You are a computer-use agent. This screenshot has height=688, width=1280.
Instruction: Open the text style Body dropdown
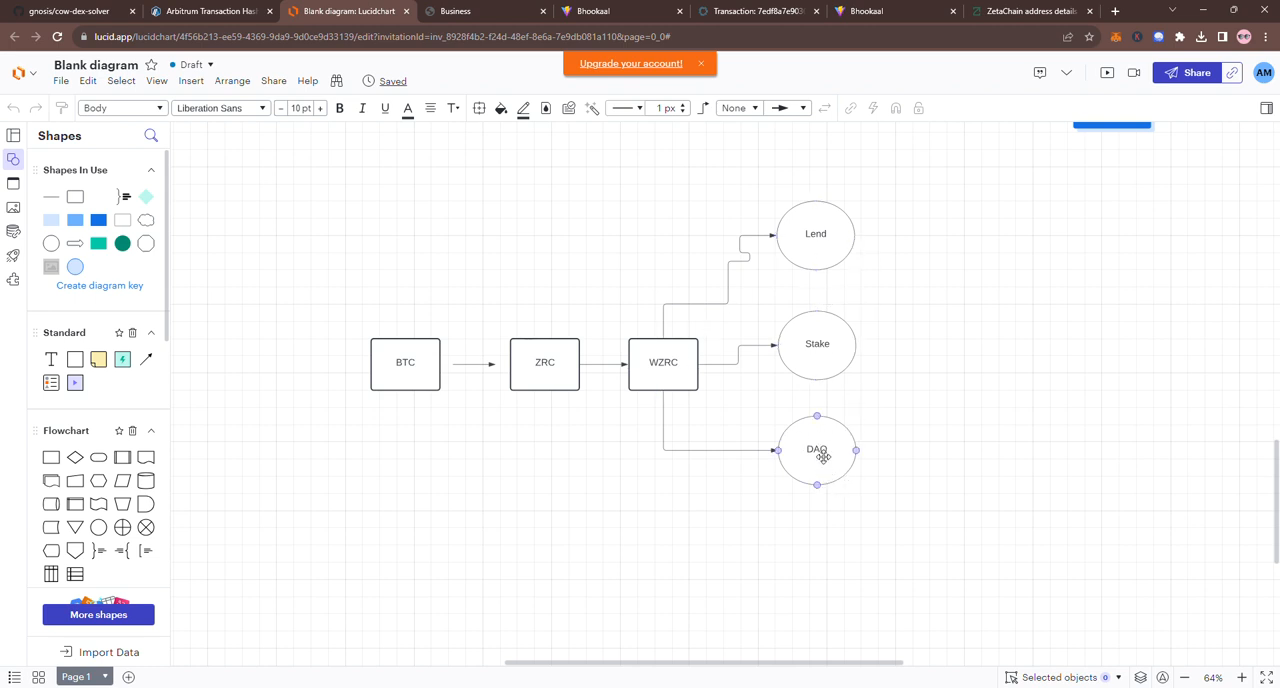(x=123, y=108)
